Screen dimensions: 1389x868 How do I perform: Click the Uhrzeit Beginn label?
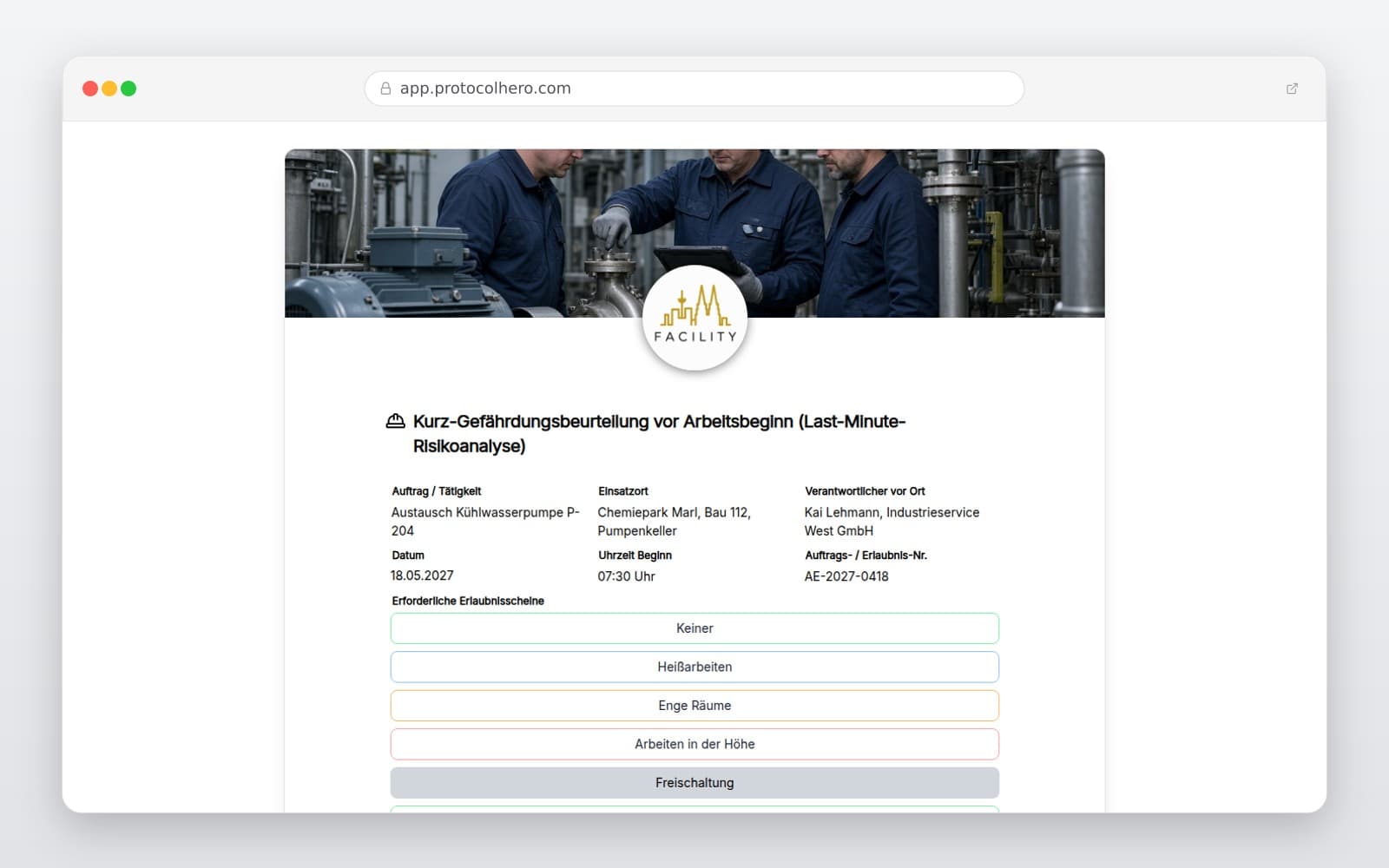tap(635, 556)
